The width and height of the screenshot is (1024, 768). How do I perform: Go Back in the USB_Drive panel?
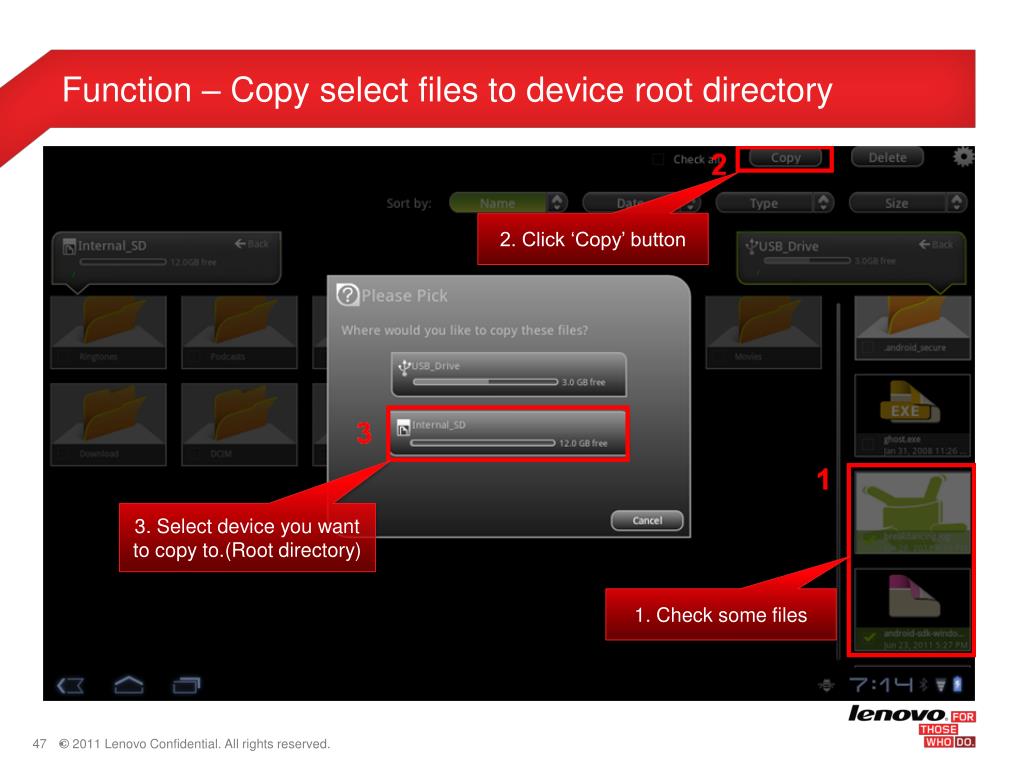coord(936,244)
